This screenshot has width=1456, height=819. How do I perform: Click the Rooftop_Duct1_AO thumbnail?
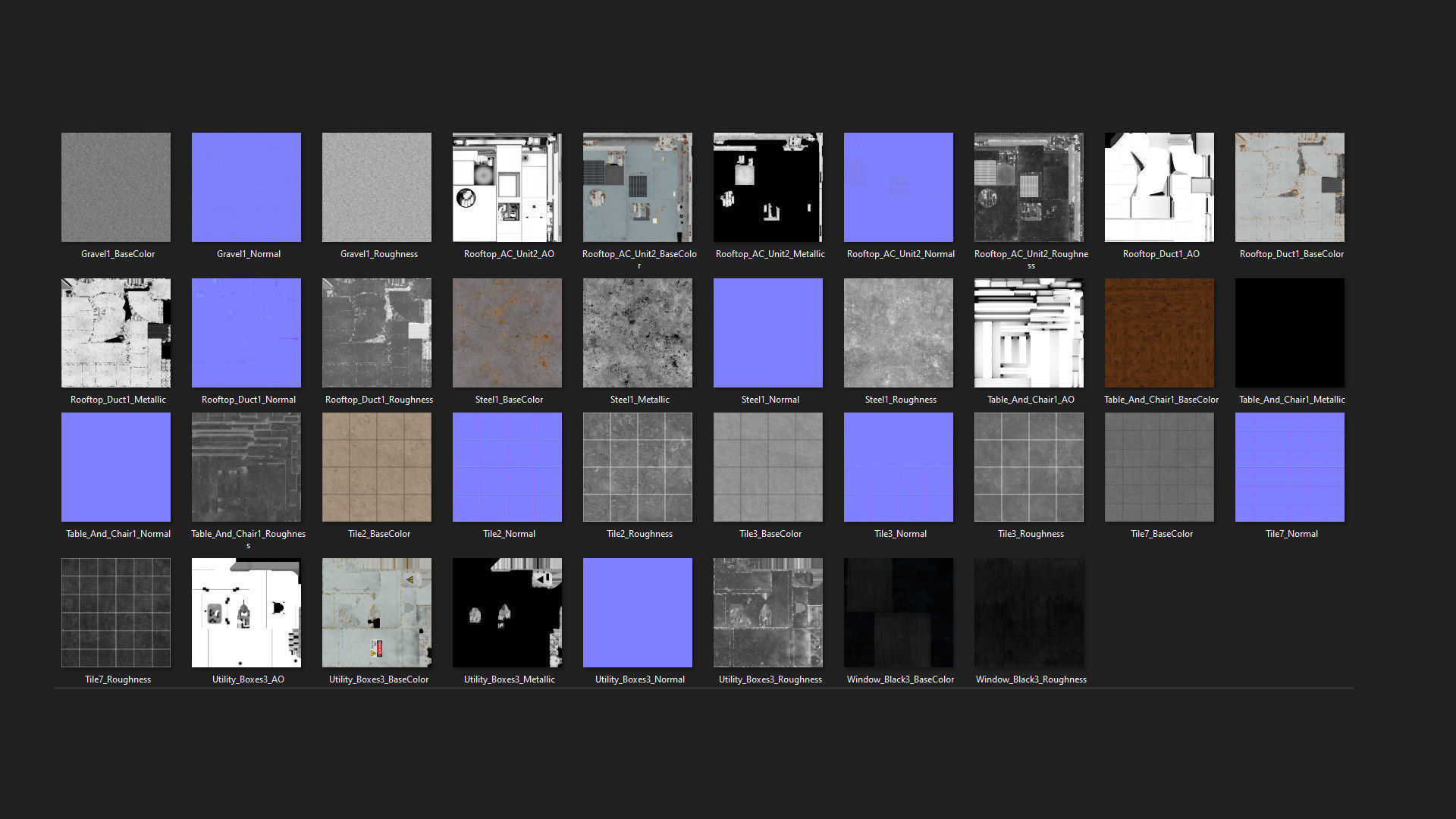click(1159, 187)
